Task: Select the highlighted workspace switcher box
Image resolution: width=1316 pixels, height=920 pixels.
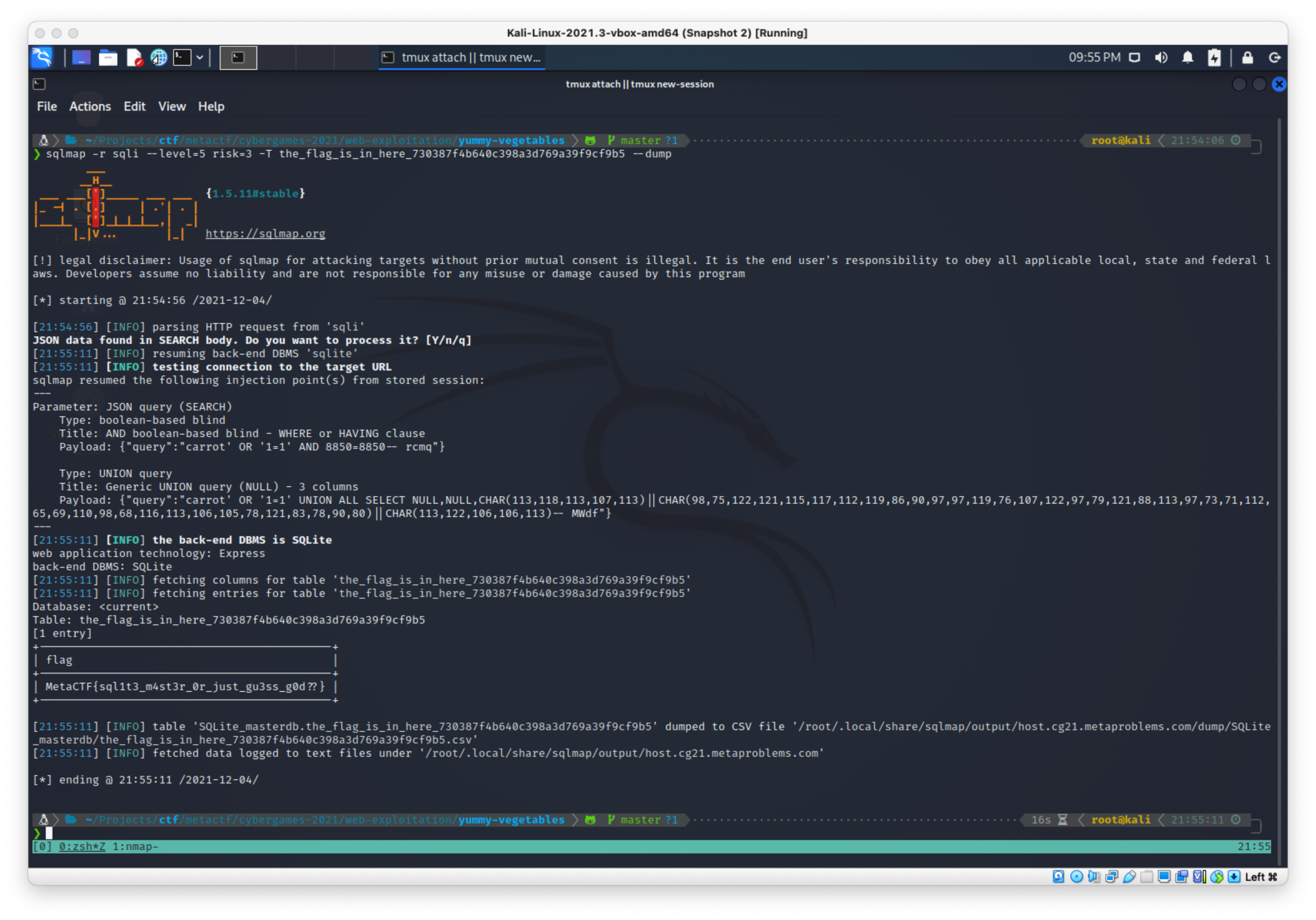Action: (x=238, y=57)
